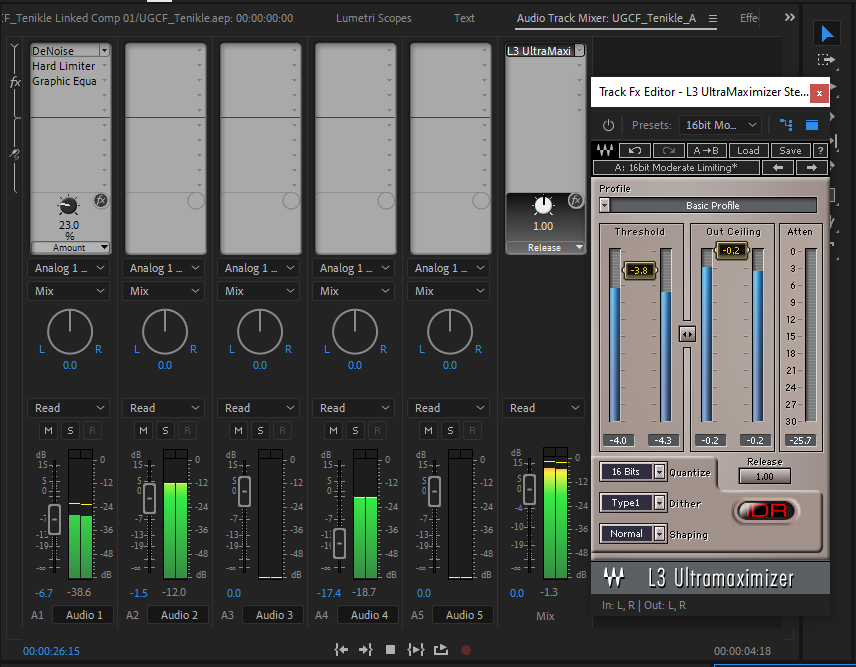Screen dimensions: 856x667
Task: Open the DeNoise effect slot dropdown arrow
Action: point(104,51)
